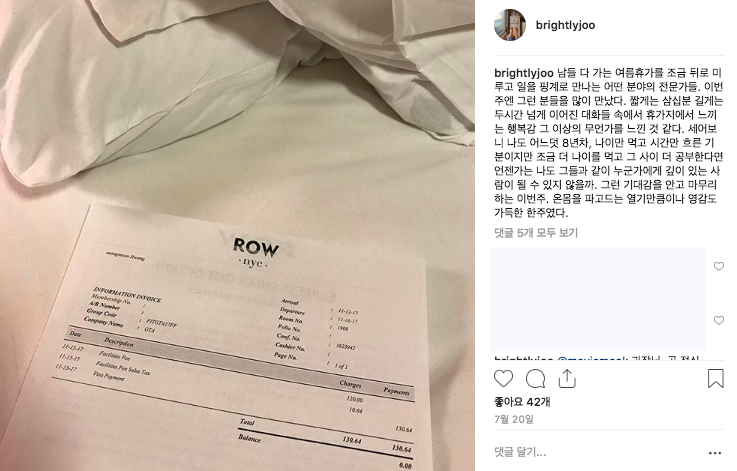This screenshot has width=737, height=471.
Task: Click the brightlyjoo username in the post header
Action: [565, 25]
